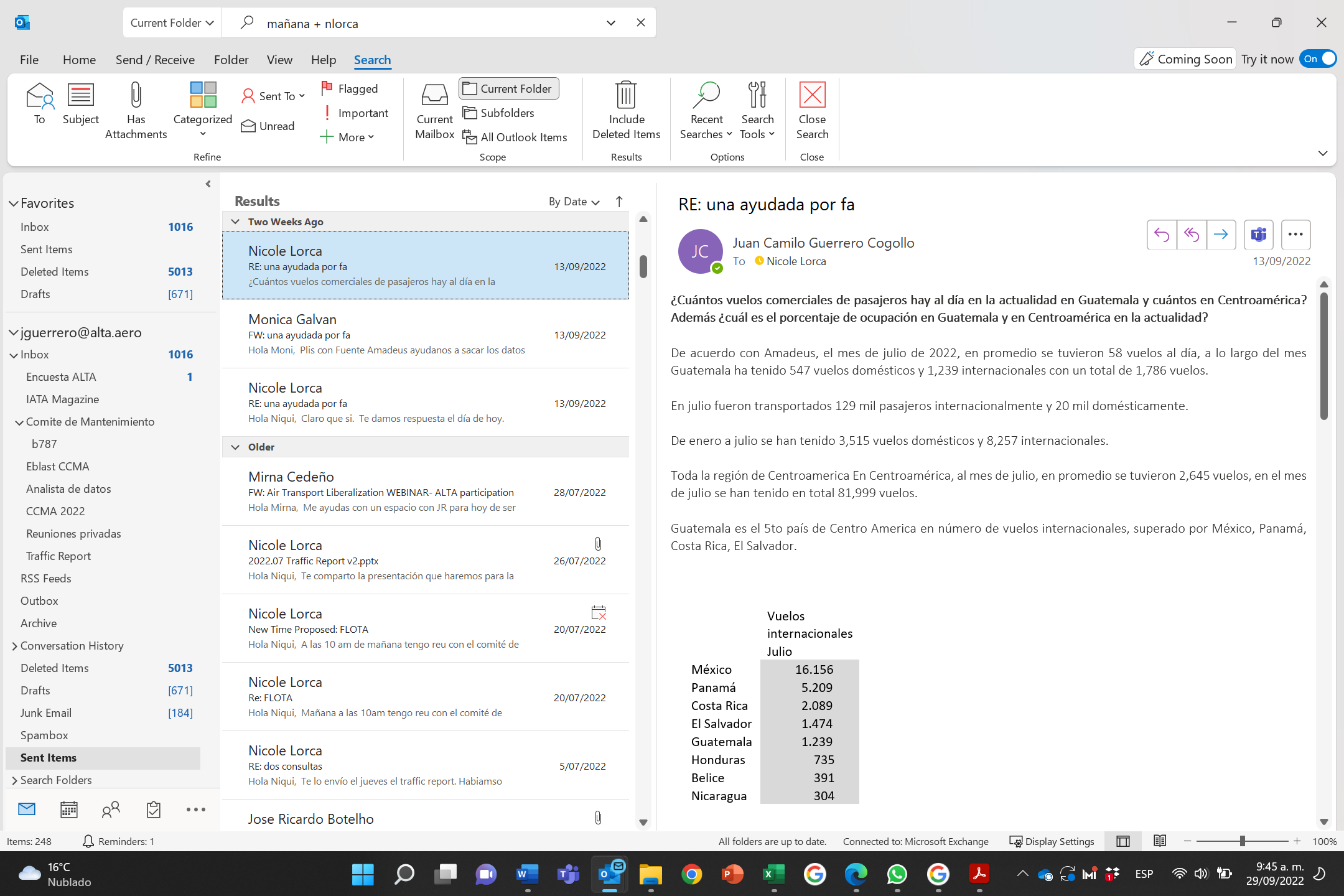Switch to Calendar view in navigation bar
This screenshot has width=1344, height=896.
click(x=69, y=810)
